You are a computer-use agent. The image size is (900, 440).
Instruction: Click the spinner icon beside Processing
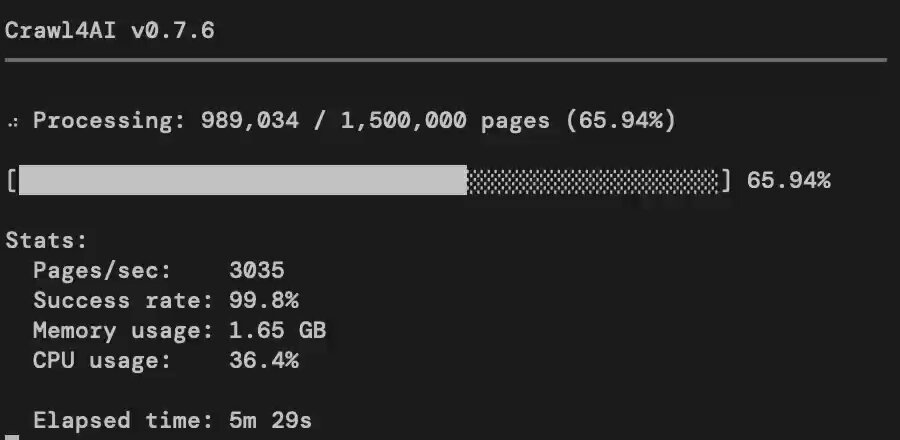[x=12, y=122]
